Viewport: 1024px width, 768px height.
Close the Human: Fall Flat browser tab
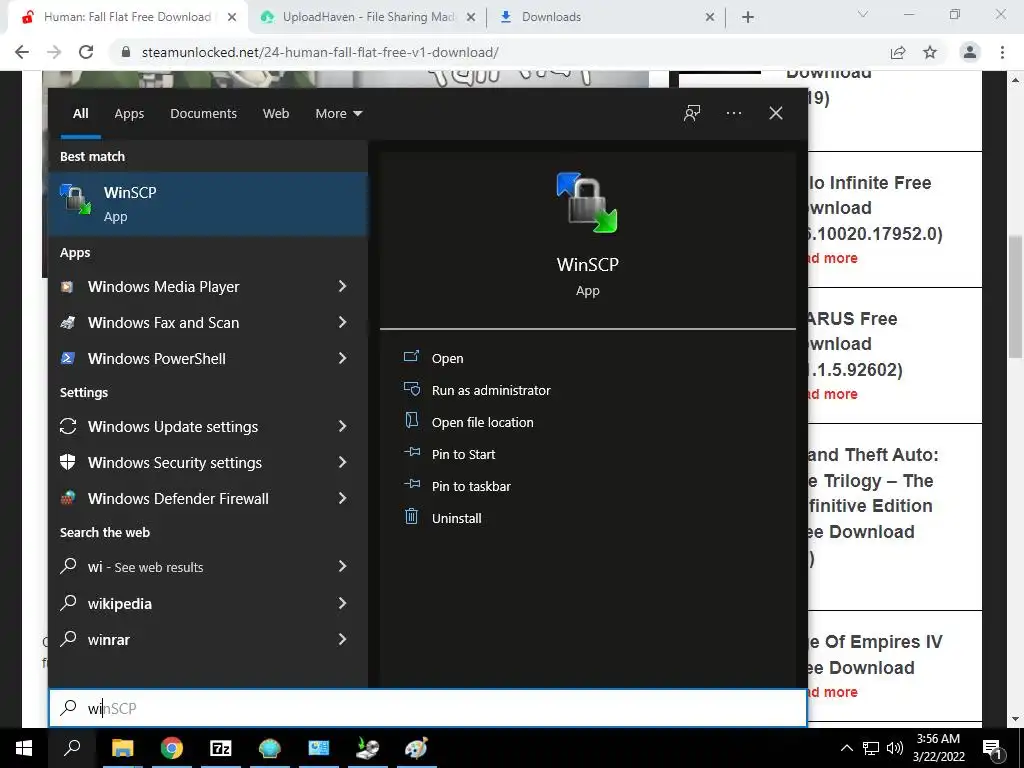[x=231, y=17]
